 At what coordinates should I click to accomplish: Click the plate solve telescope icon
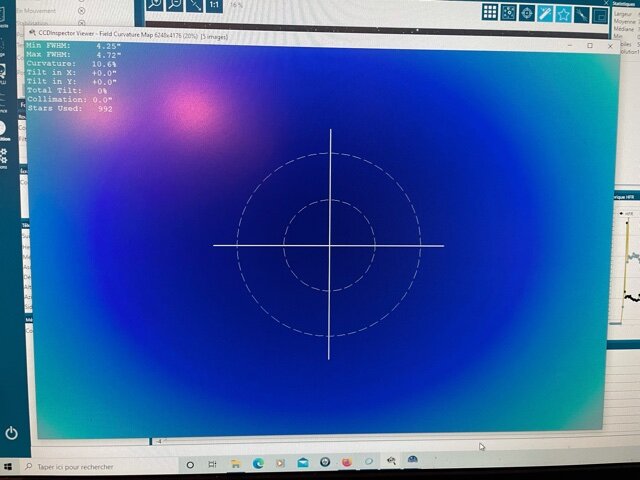(582, 16)
